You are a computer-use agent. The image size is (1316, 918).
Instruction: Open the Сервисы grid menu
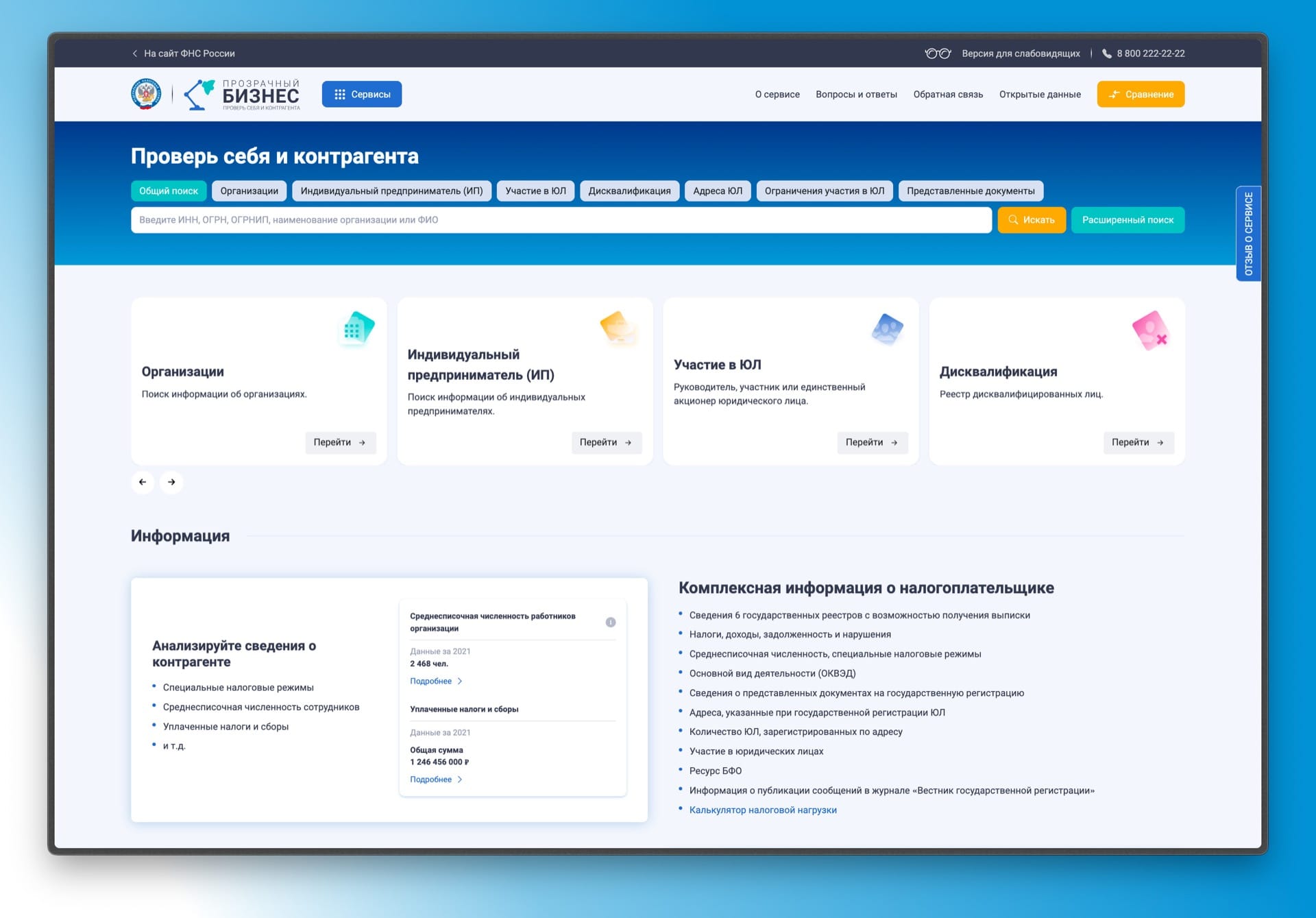[x=362, y=95]
